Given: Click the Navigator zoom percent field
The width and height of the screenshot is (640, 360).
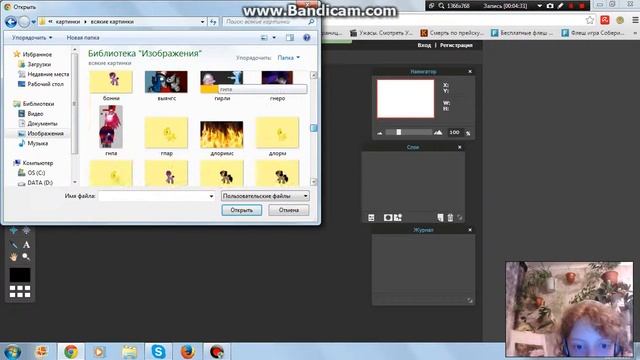Looking at the screenshot, I should point(454,132).
